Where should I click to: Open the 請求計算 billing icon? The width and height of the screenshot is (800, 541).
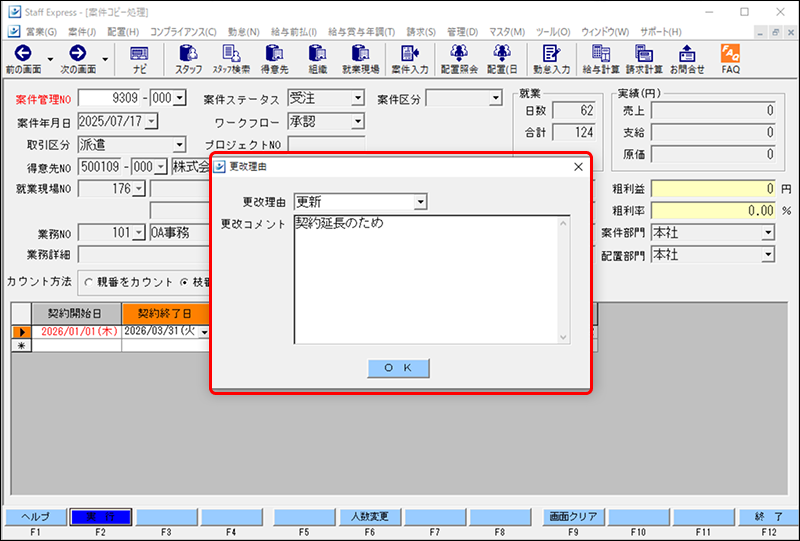pos(644,53)
